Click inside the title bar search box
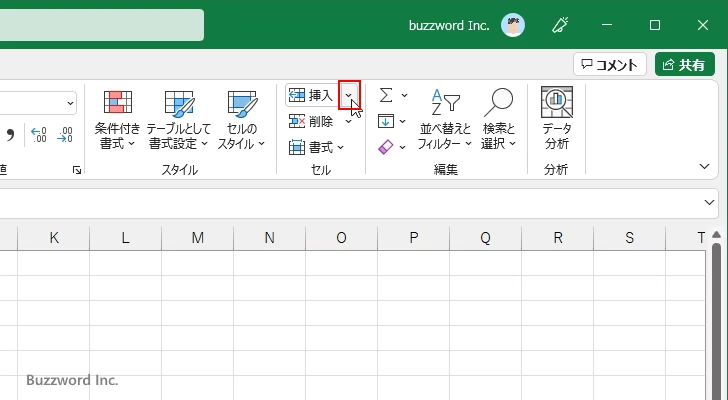 102,25
